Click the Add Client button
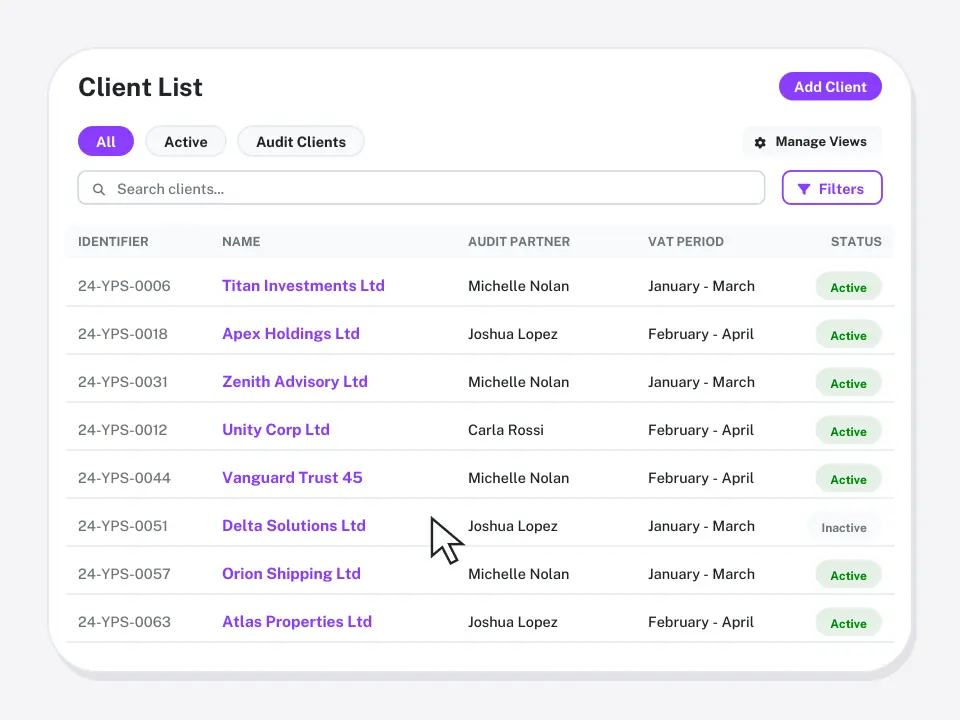This screenshot has height=720, width=960. pyautogui.click(x=830, y=86)
